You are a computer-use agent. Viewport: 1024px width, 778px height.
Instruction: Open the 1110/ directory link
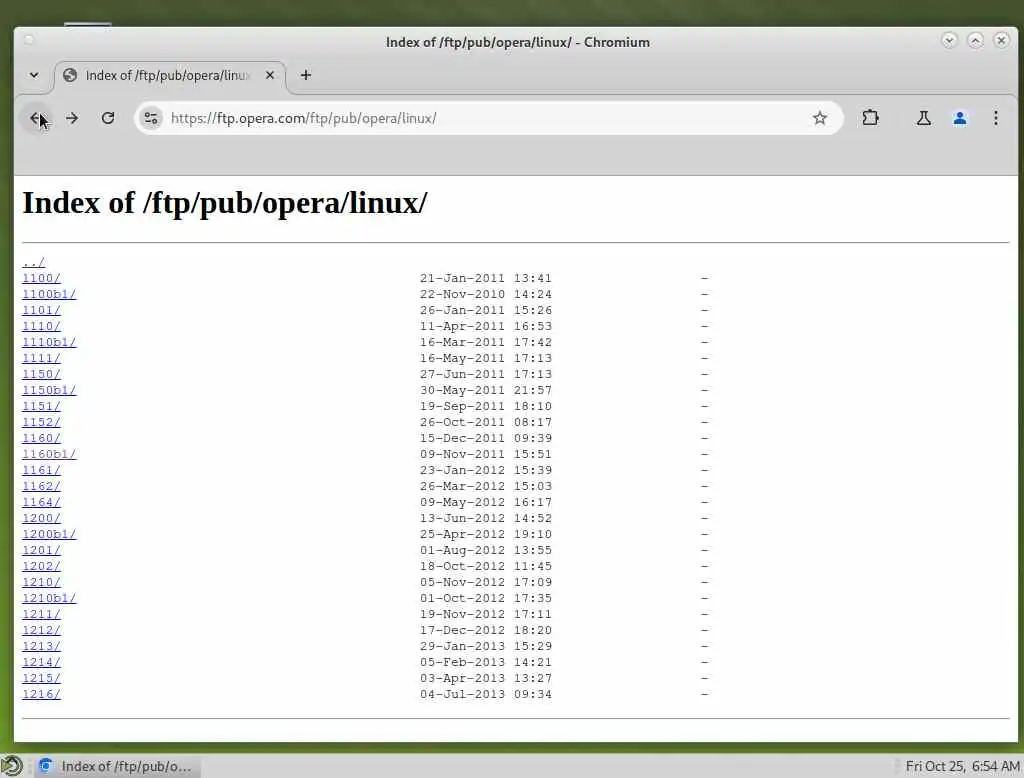pyautogui.click(x=41, y=326)
